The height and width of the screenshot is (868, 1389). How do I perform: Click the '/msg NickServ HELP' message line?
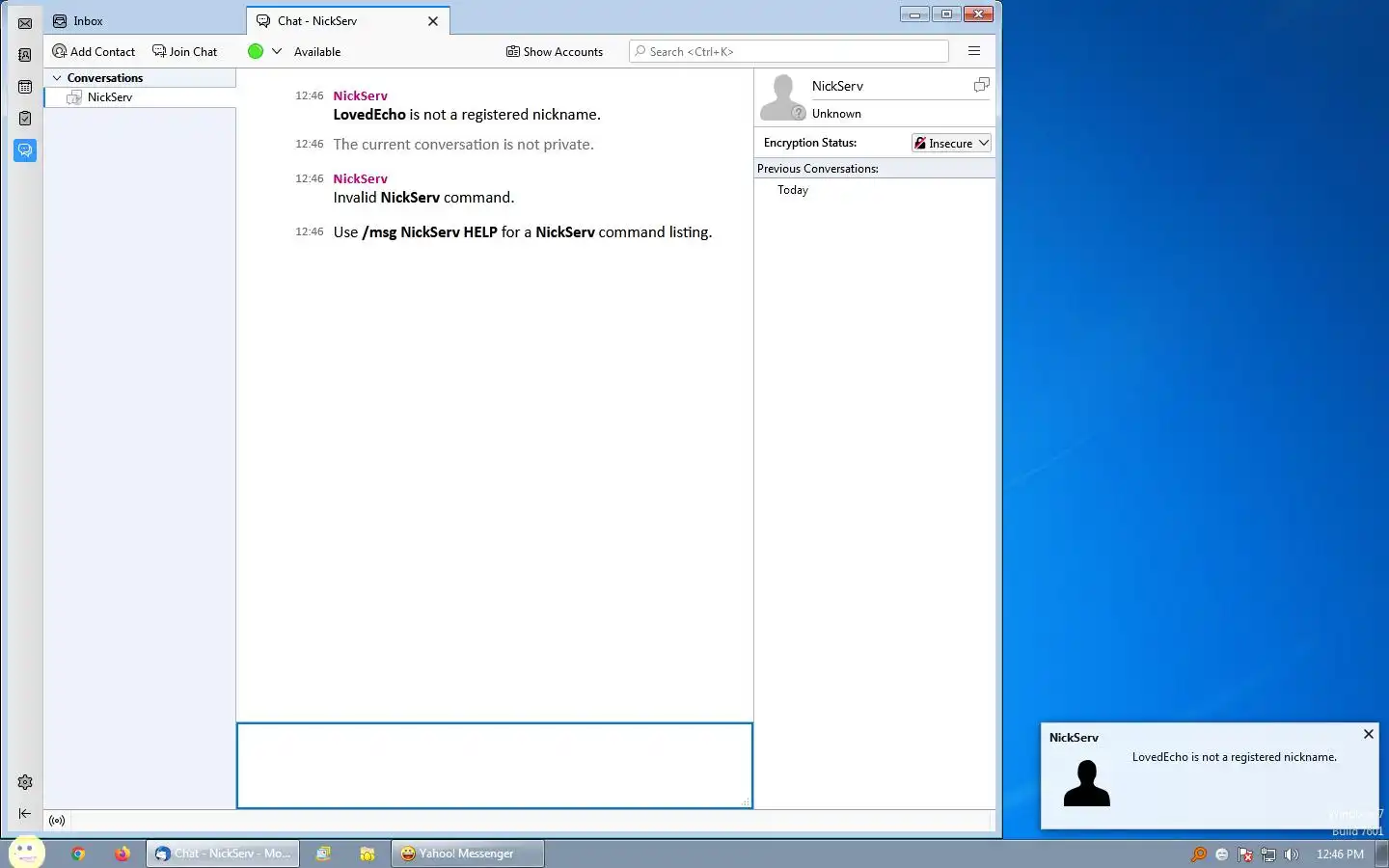coord(523,232)
